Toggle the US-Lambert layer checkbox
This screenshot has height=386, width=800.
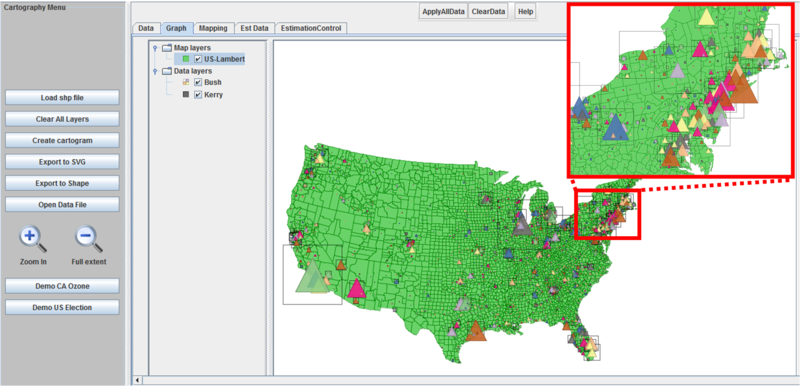click(x=198, y=59)
